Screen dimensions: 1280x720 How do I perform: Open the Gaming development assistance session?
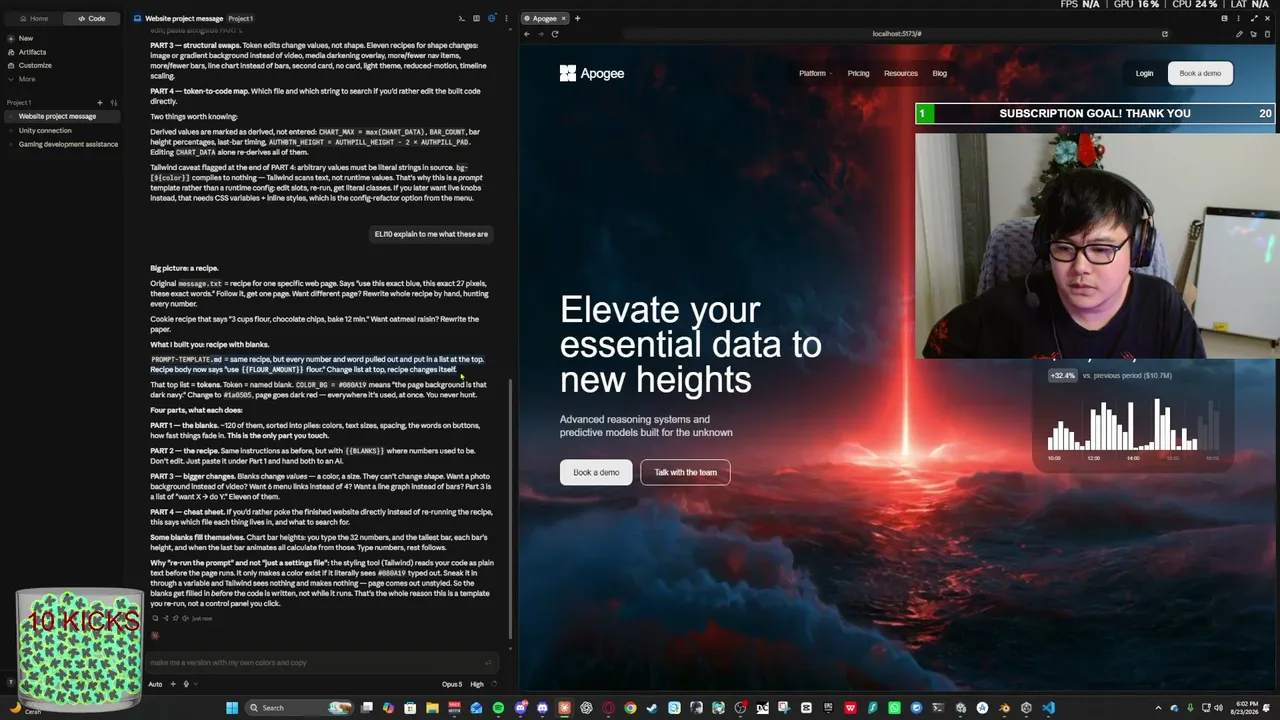click(x=63, y=144)
